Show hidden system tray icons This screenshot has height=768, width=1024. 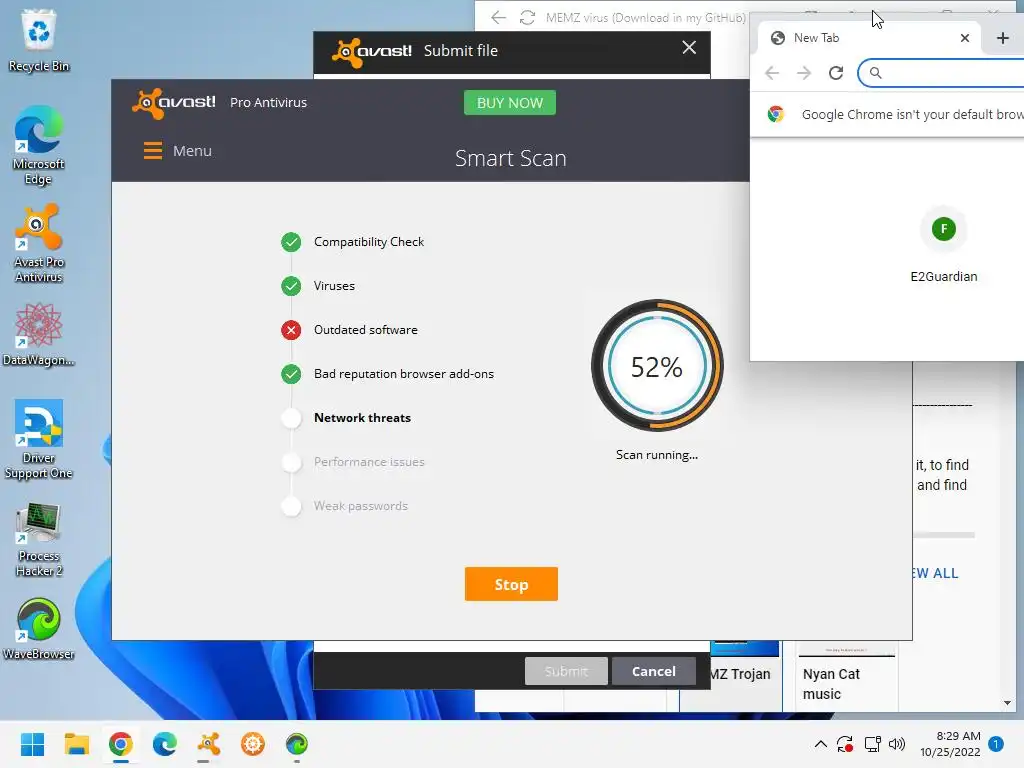[x=821, y=744]
